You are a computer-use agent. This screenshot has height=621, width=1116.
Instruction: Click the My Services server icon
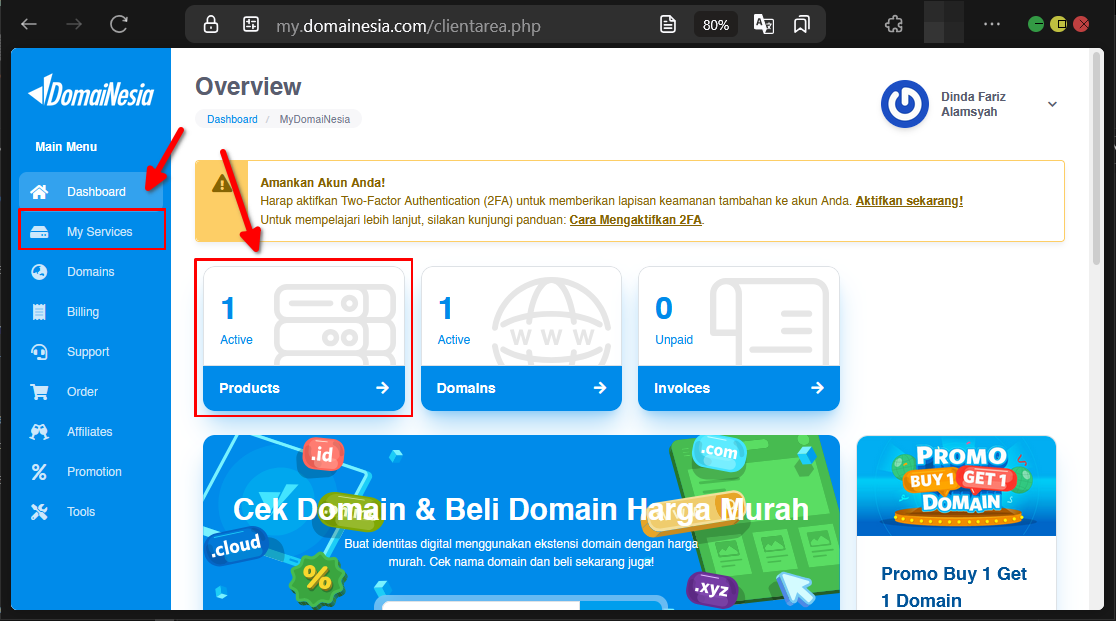(39, 232)
